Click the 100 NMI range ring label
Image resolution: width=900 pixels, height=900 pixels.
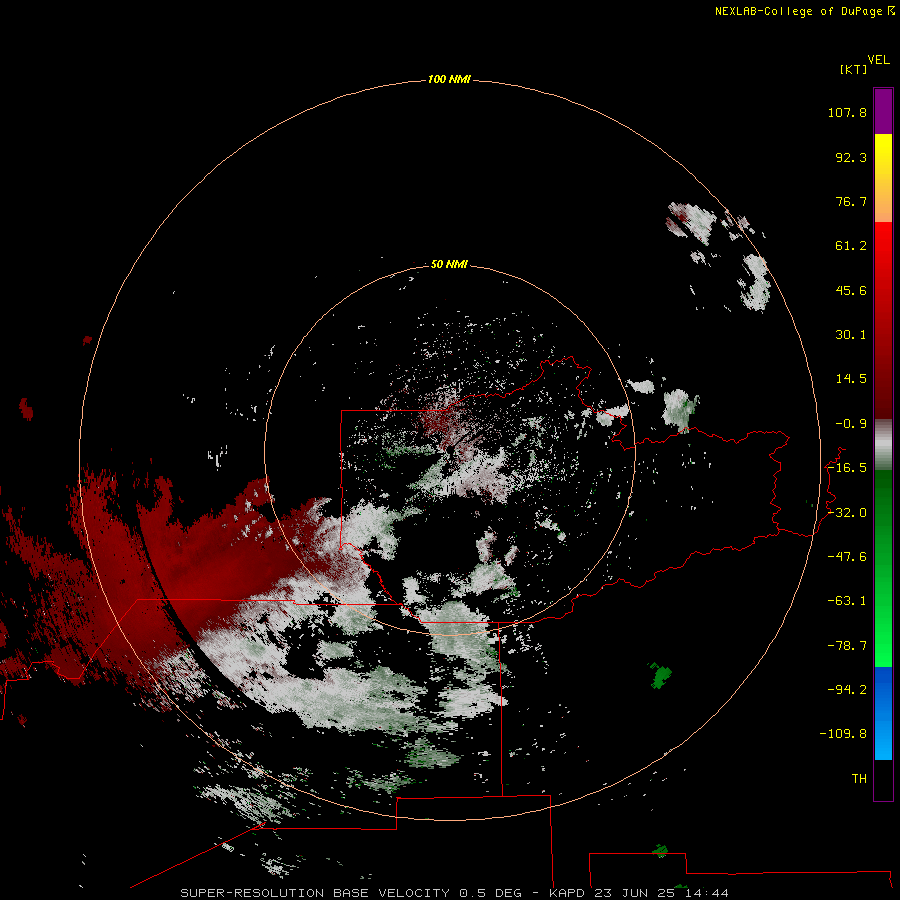449,79
